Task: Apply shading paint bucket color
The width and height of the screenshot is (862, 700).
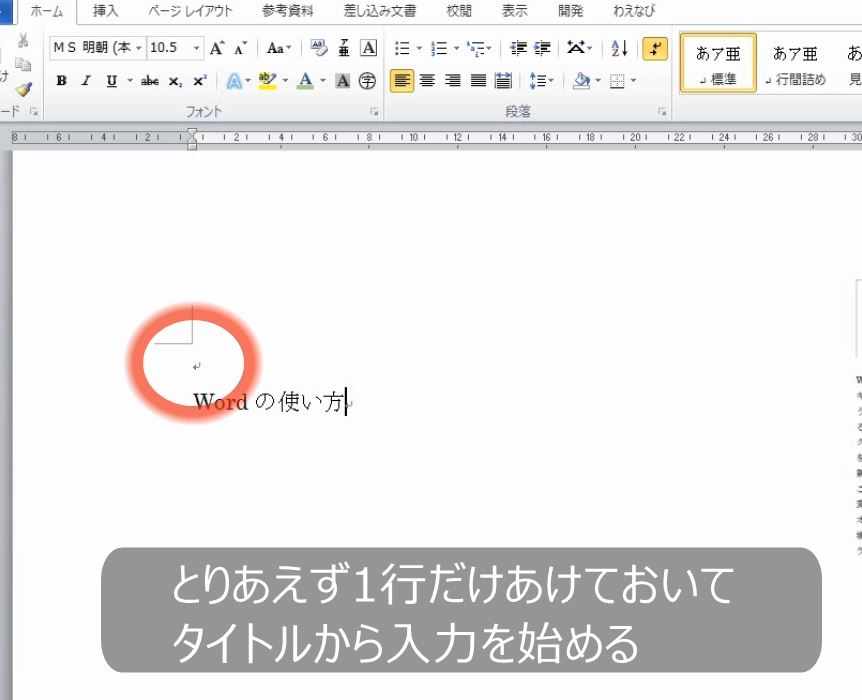Action: (581, 81)
